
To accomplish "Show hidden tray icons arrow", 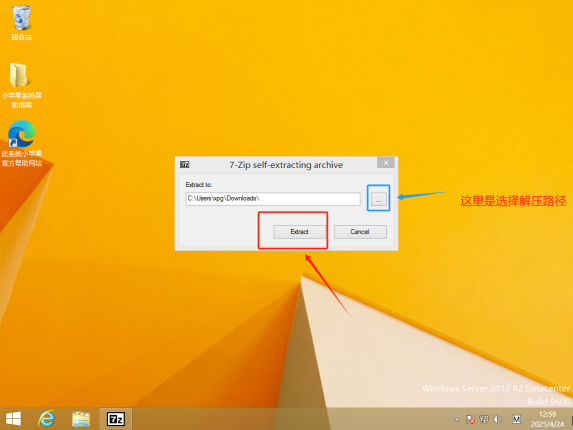I will [457, 419].
